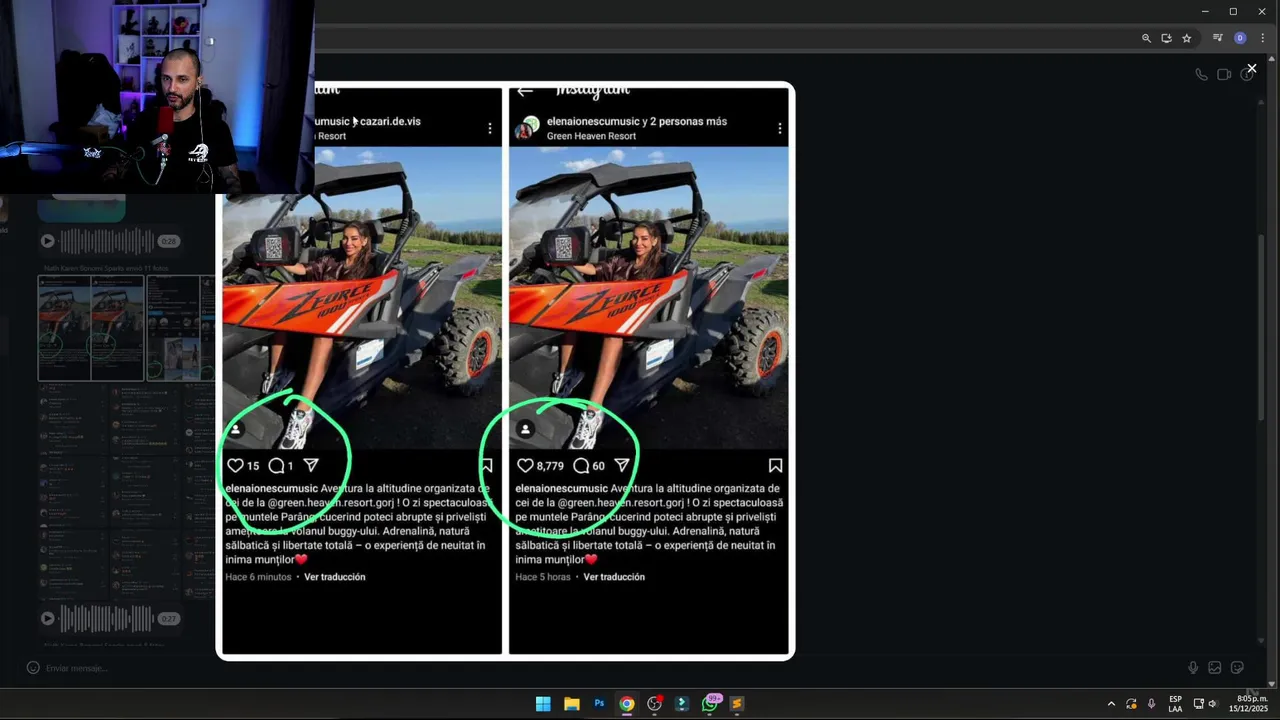Open the tray volume control
The width and height of the screenshot is (1280, 720).
pos(1212,704)
